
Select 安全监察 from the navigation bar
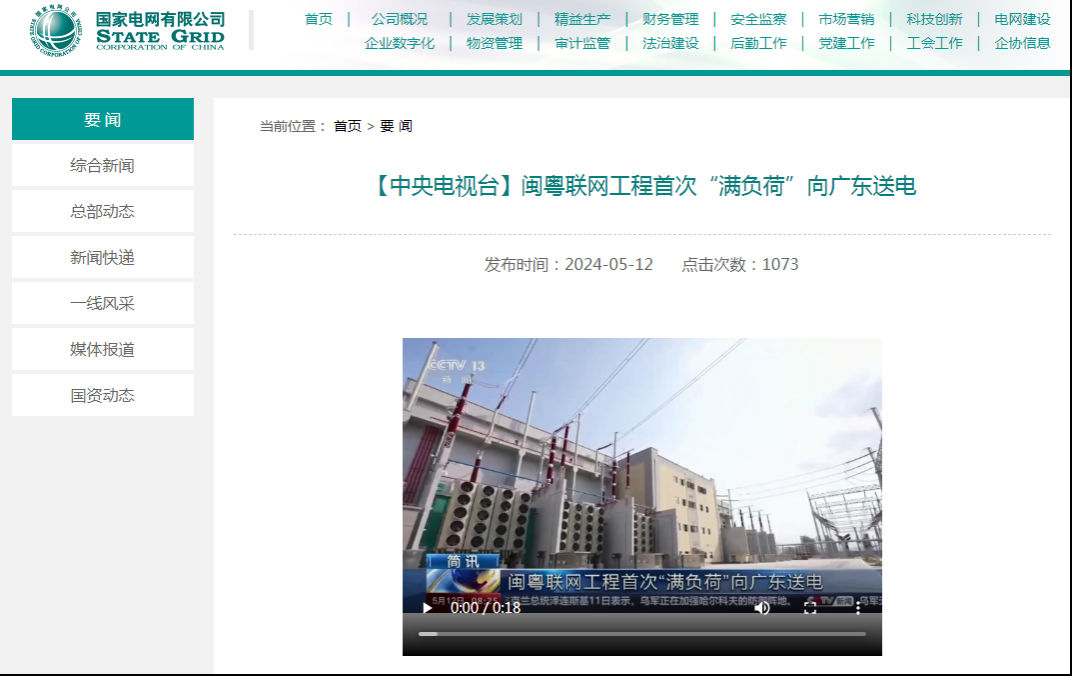pos(758,19)
